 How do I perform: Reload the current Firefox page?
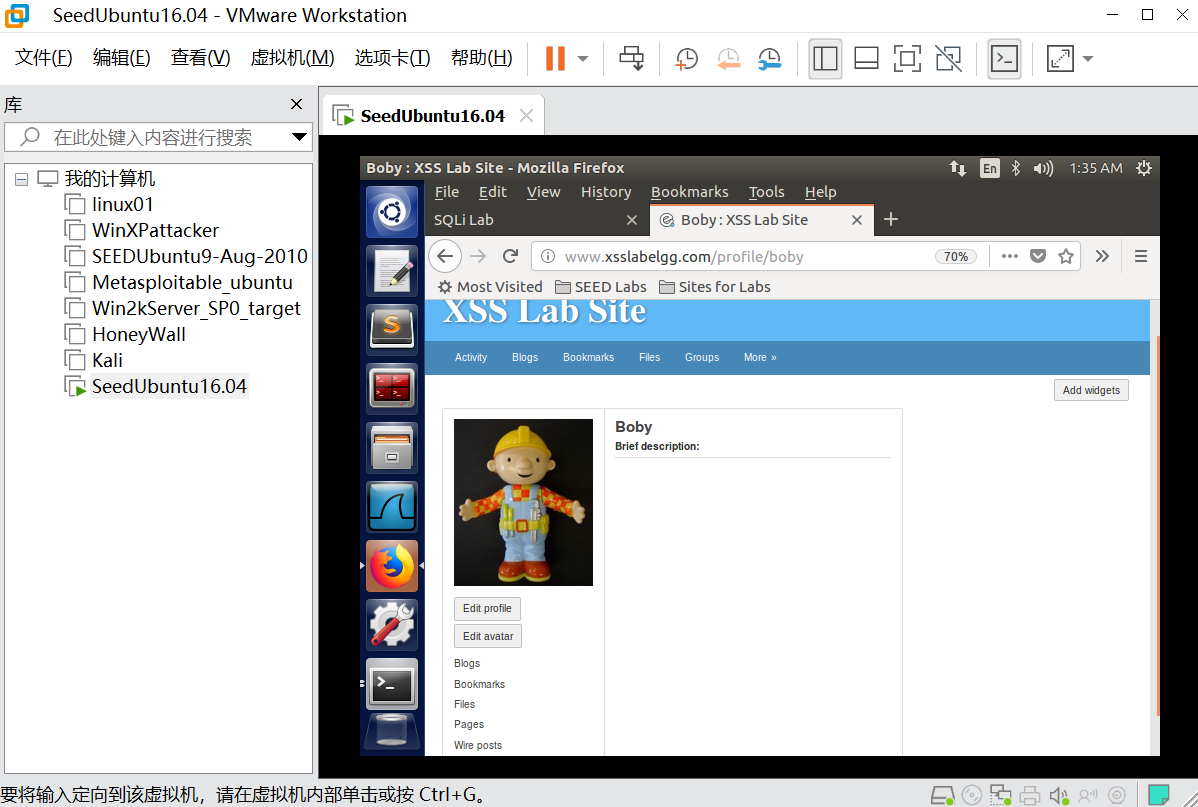pos(510,256)
